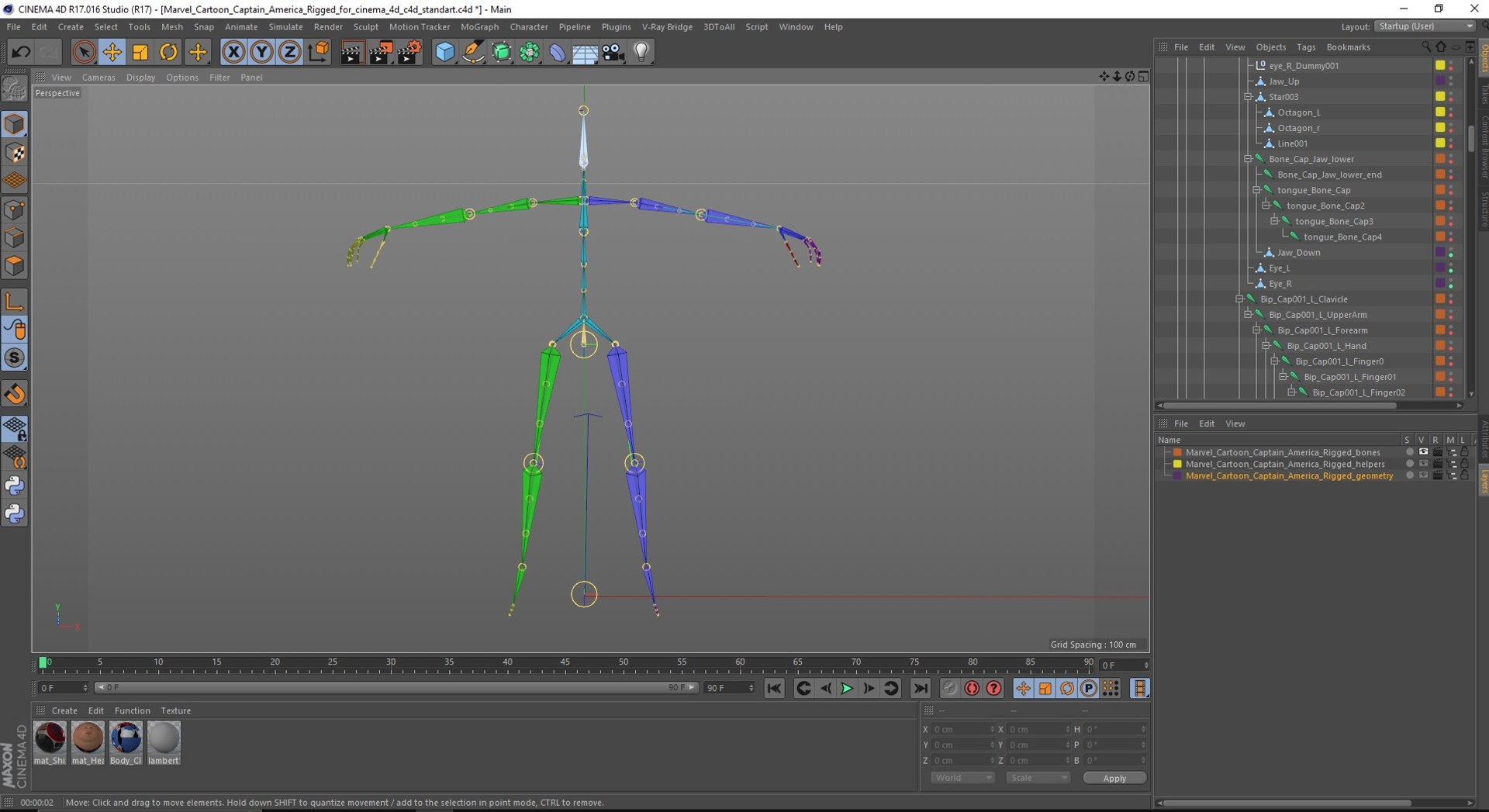Collapse Bip_Cap001_L_Clavicle tree node
Image resolution: width=1489 pixels, height=812 pixels.
pos(1239,299)
